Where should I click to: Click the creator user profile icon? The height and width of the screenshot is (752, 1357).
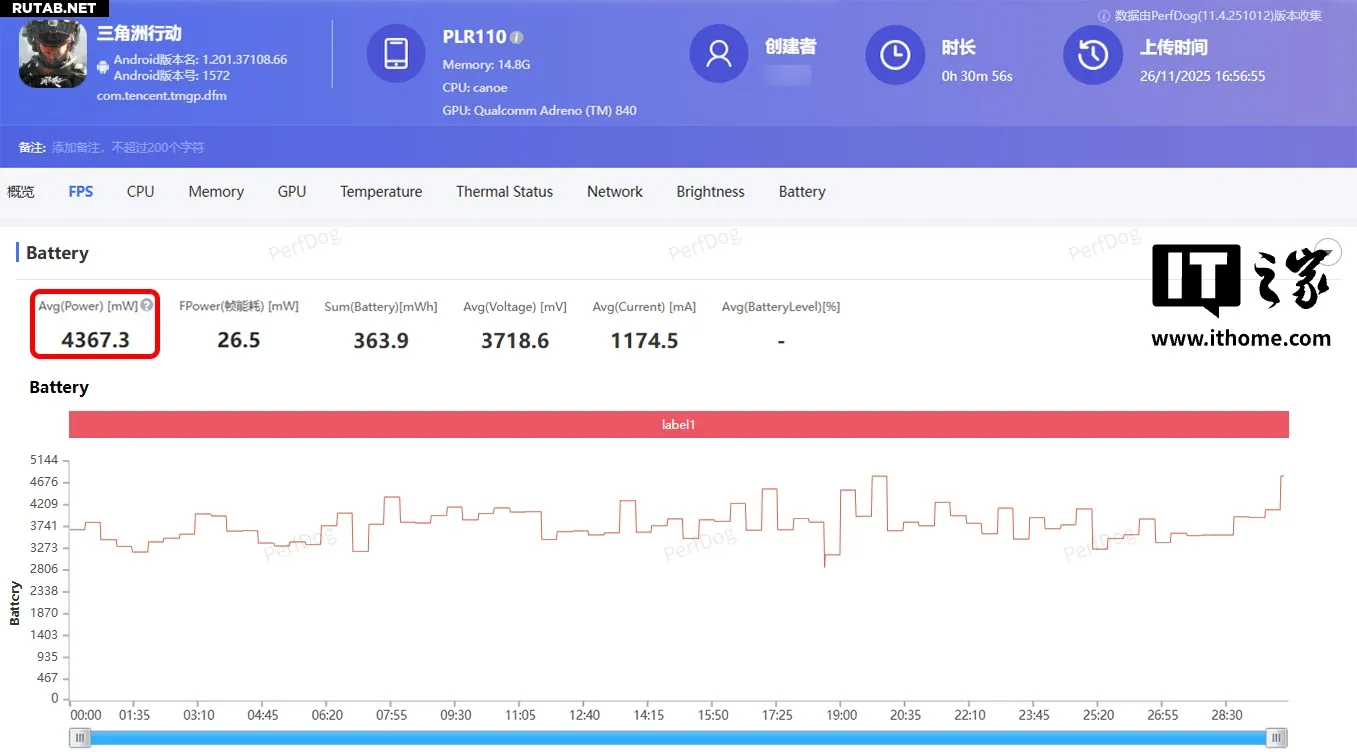(x=718, y=54)
